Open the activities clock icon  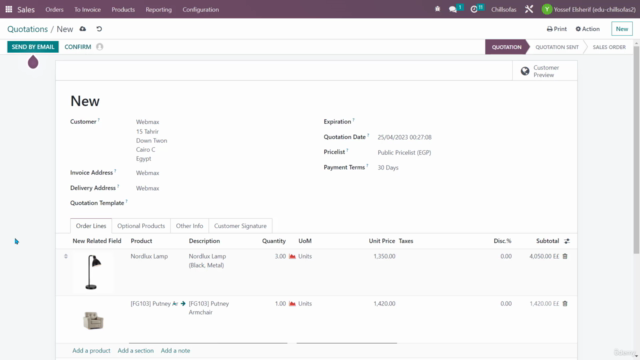click(474, 9)
